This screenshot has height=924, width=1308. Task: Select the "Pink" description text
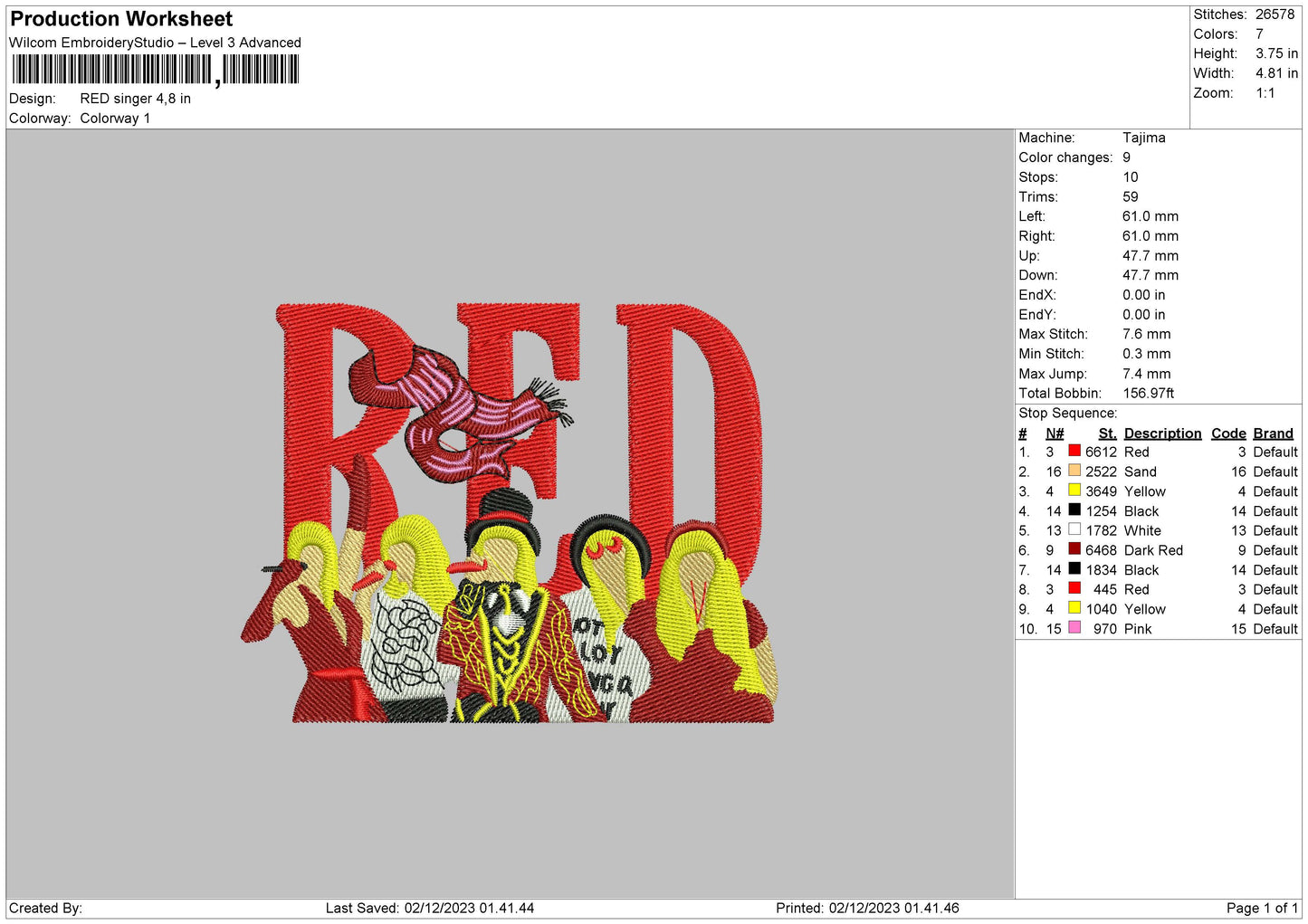coord(1138,629)
